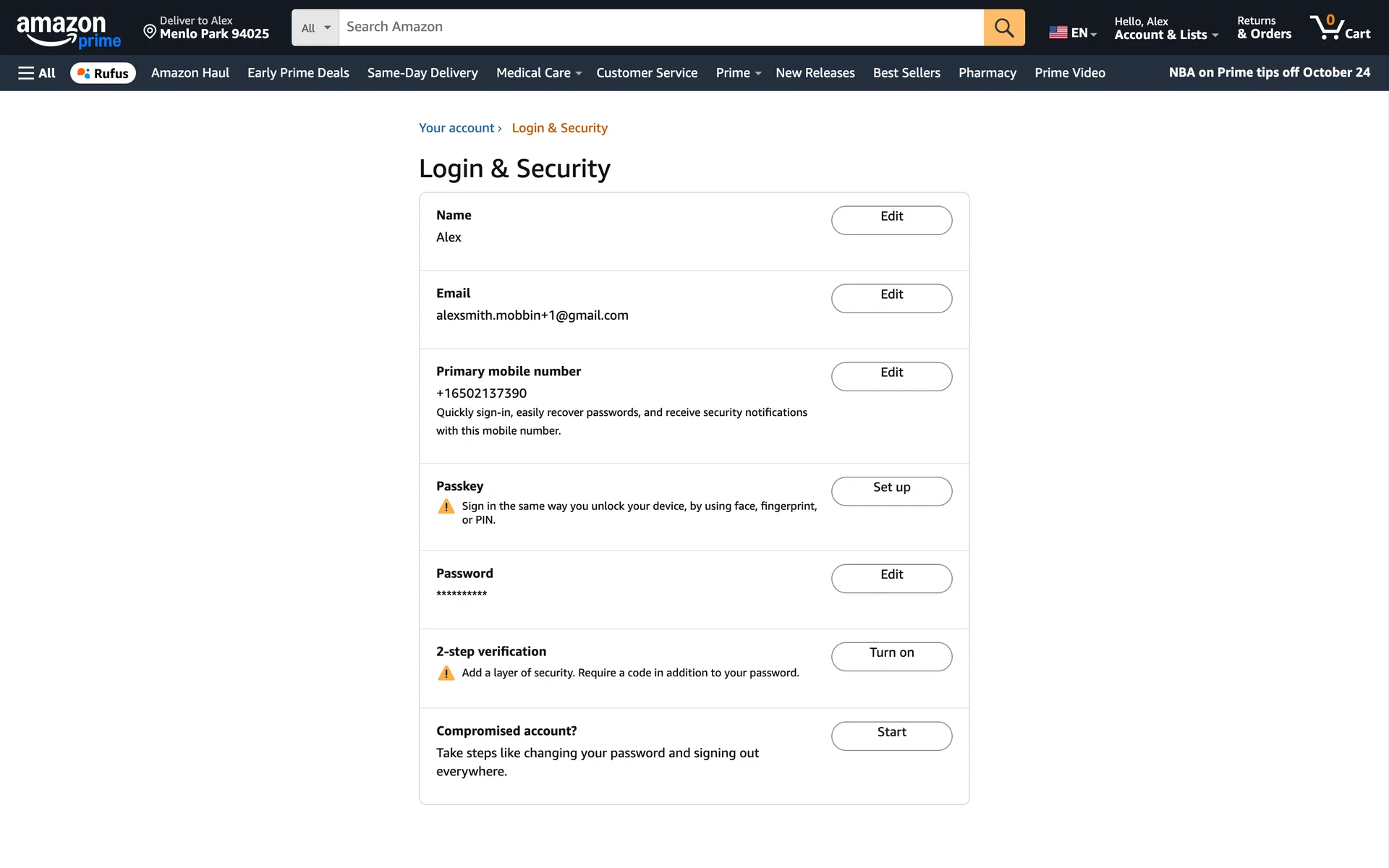
Task: Go to Early Prime Deals
Action: coord(298,73)
